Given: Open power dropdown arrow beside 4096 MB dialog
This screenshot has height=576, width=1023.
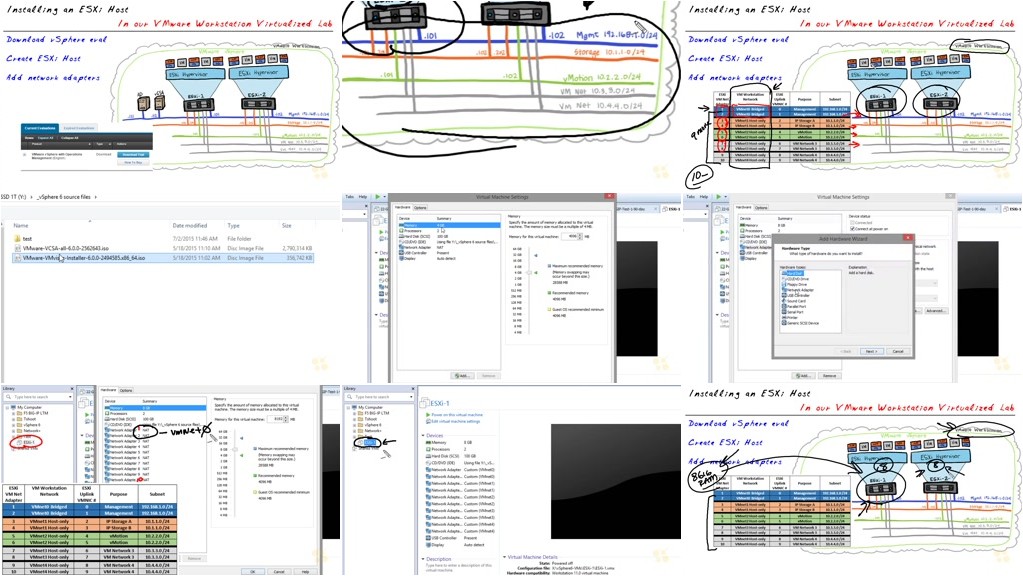Looking at the screenshot, I should pos(385,196).
